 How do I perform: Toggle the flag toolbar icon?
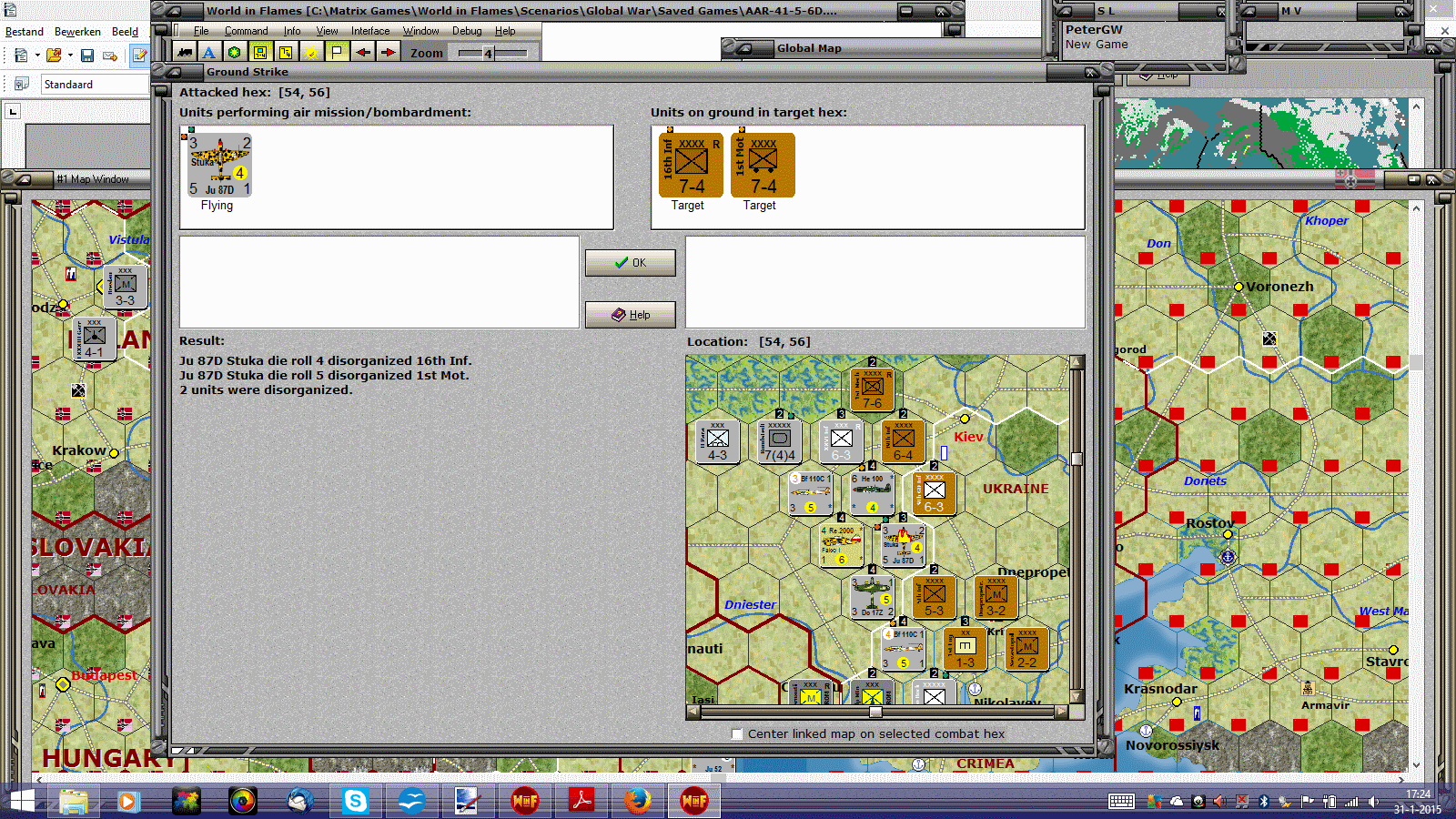coord(337,52)
